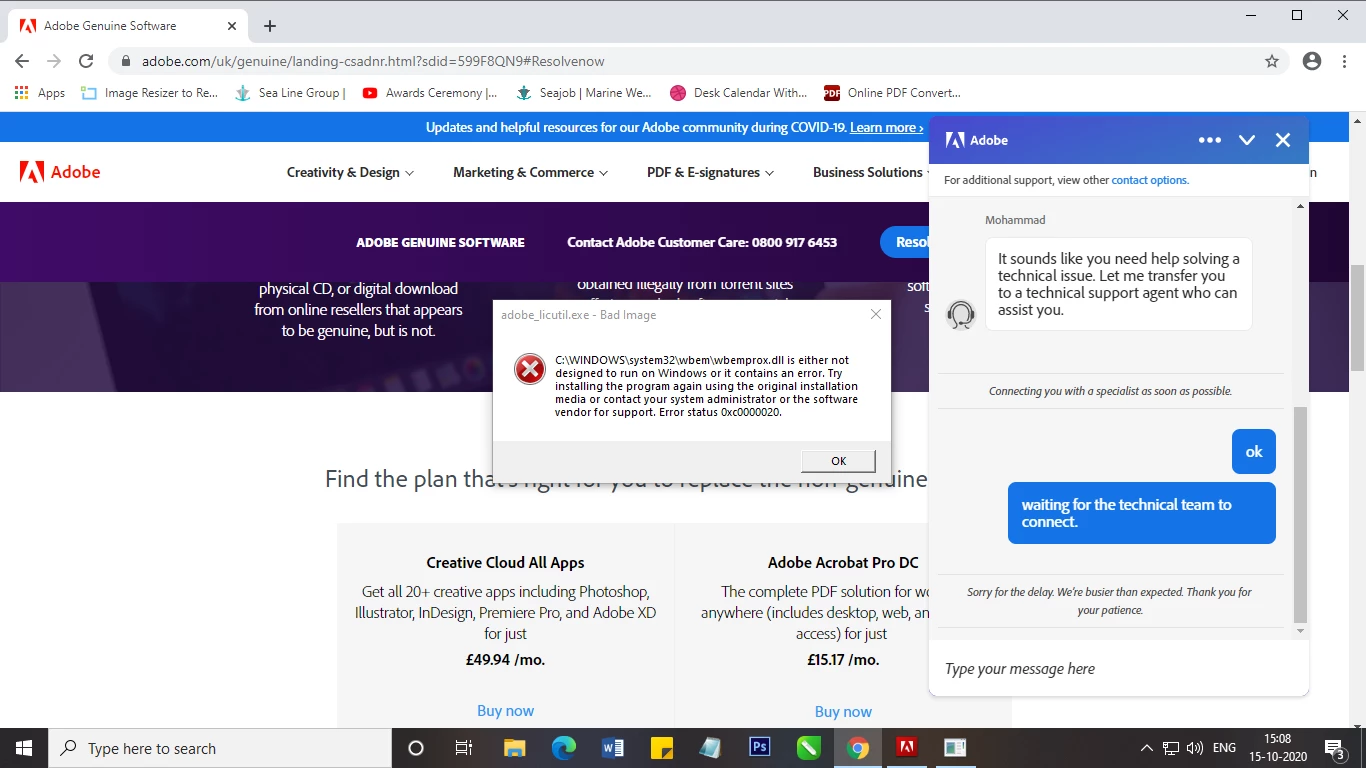This screenshot has width=1366, height=768.
Task: Click the chat panel scrollbar thumb
Action: (1300, 514)
